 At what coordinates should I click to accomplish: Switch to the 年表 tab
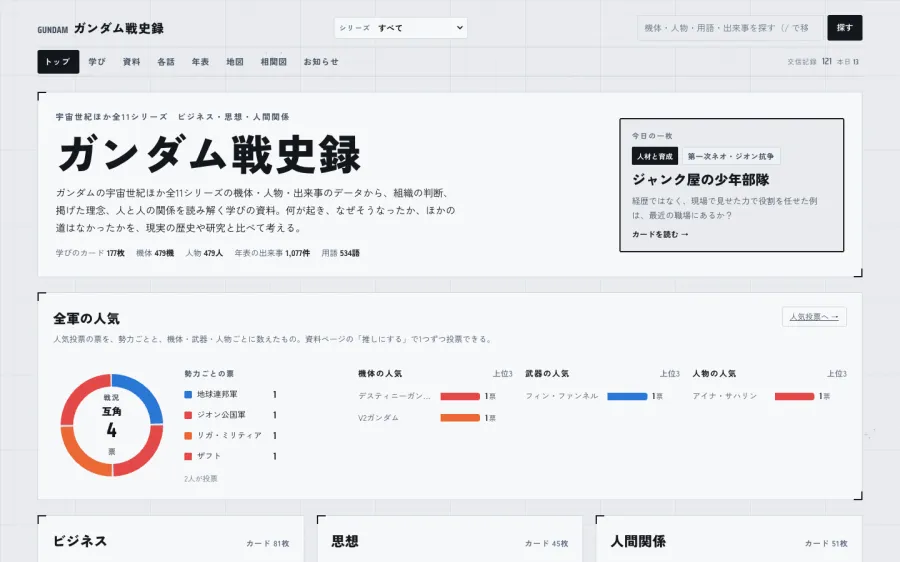click(200, 61)
